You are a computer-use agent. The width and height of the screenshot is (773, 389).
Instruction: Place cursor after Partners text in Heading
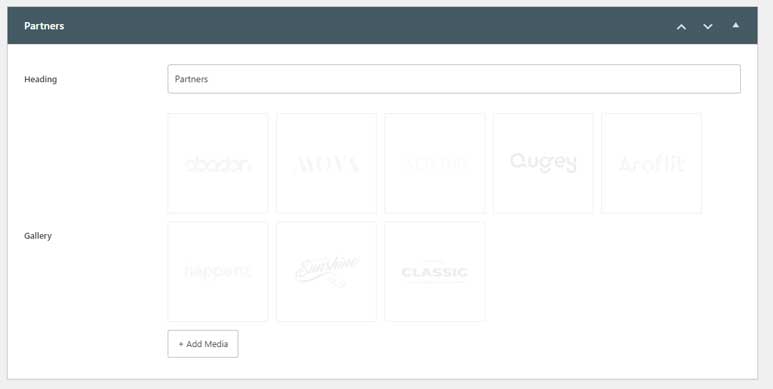pyautogui.click(x=209, y=79)
